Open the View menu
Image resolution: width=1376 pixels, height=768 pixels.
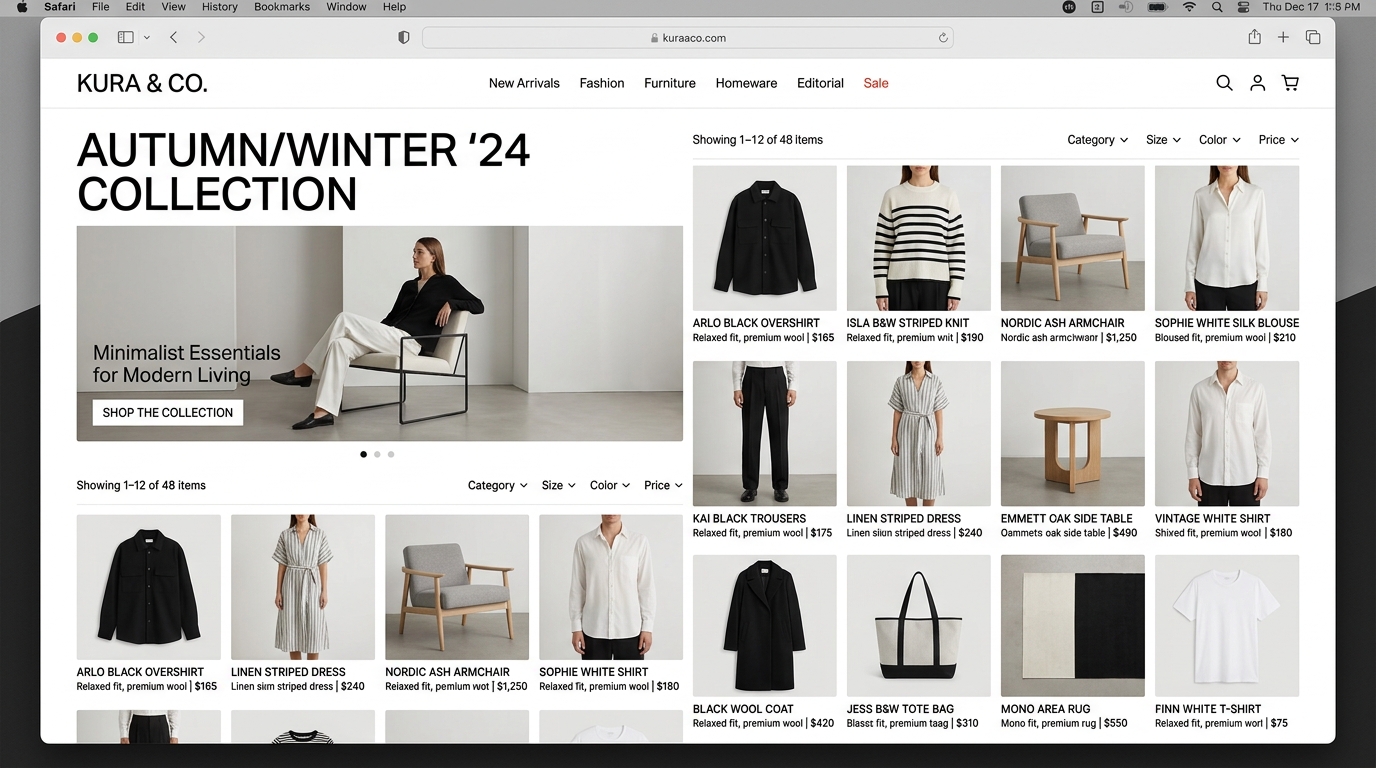coord(173,7)
